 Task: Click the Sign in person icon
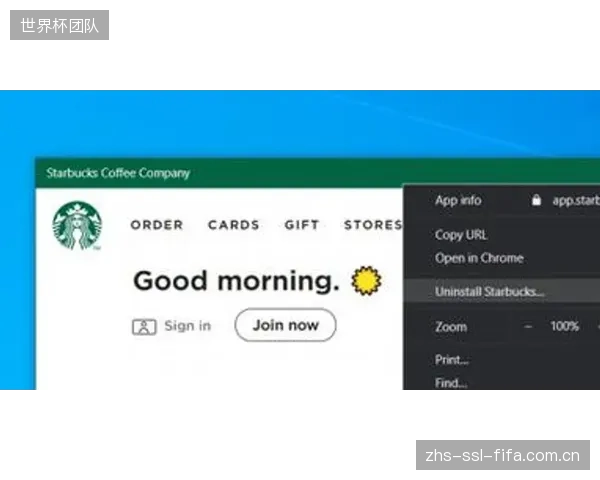[144, 327]
